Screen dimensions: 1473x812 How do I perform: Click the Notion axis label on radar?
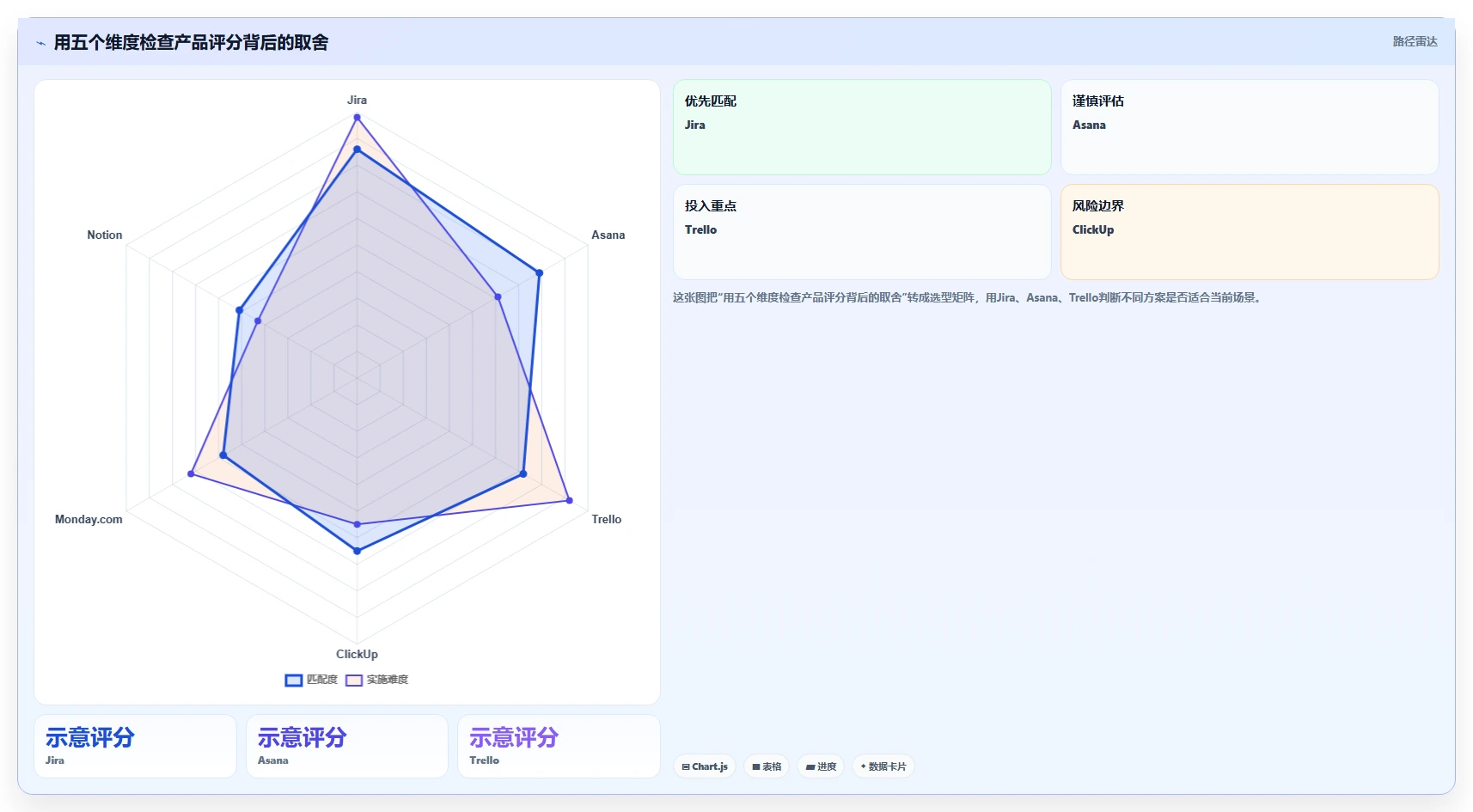point(105,235)
